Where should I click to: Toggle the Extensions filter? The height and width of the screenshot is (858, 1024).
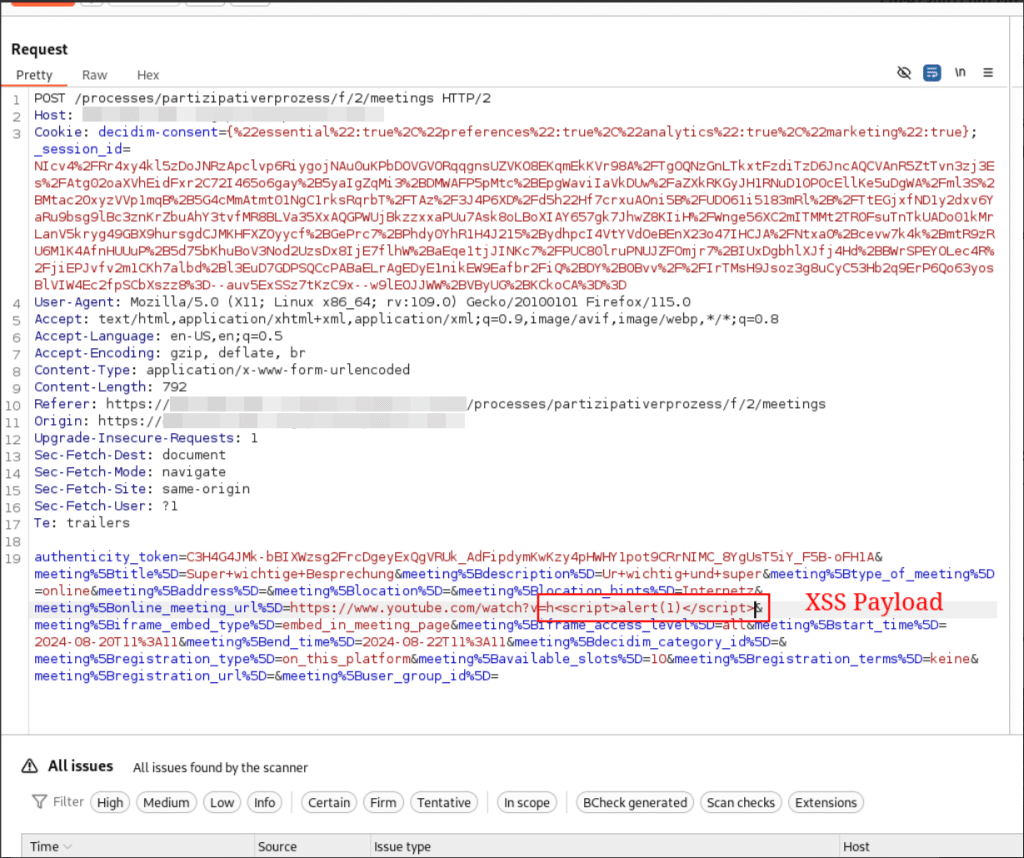tap(825, 802)
